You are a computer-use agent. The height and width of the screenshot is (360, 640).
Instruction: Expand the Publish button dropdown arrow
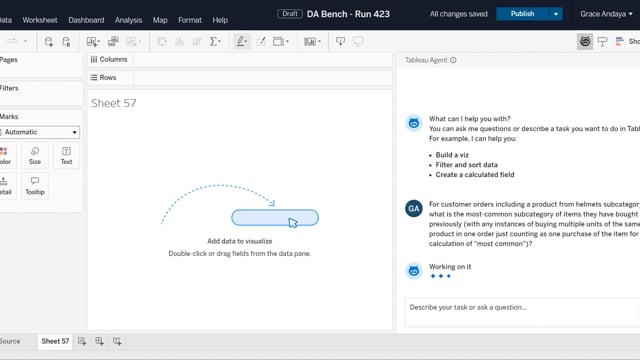pos(556,14)
